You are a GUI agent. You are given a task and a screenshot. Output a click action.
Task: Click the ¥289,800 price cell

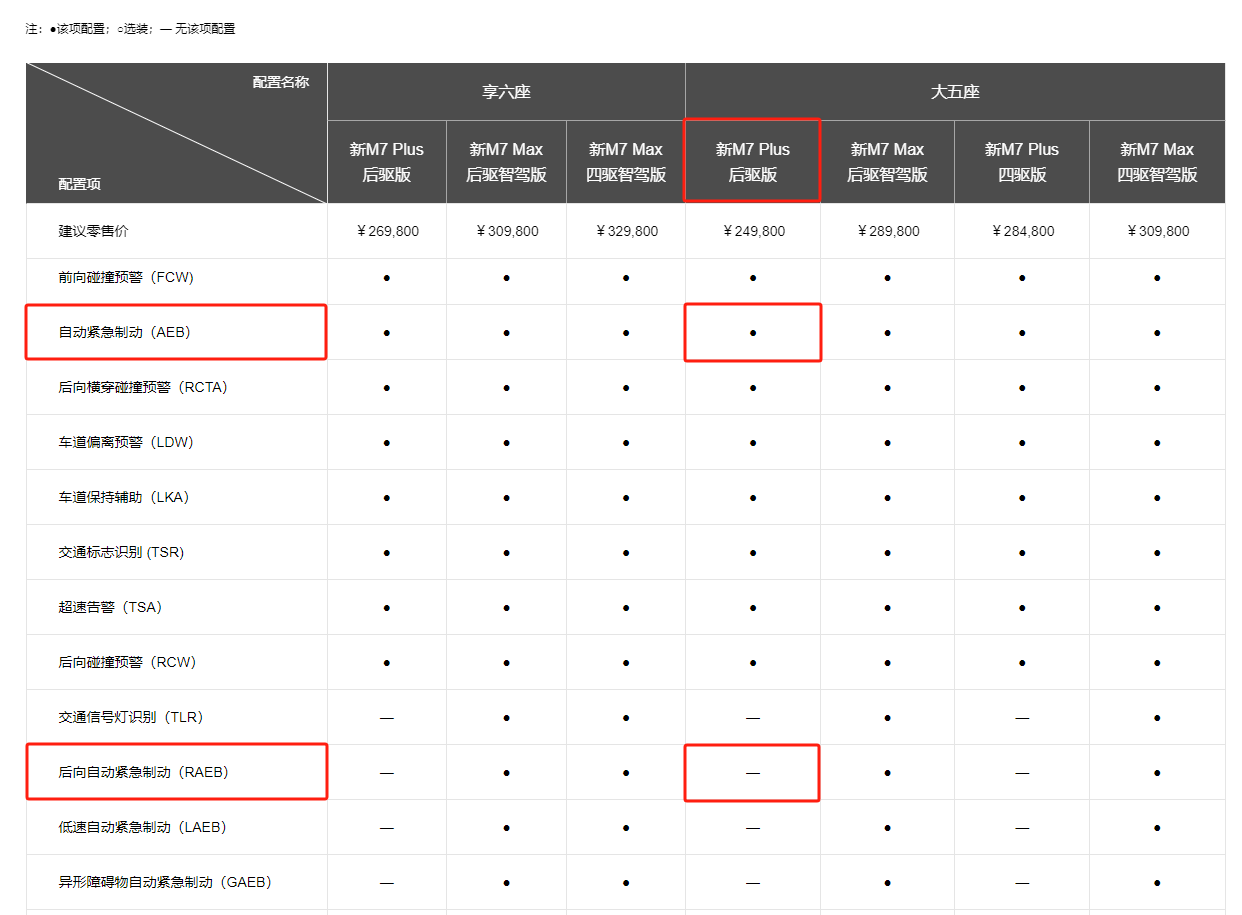pos(888,231)
